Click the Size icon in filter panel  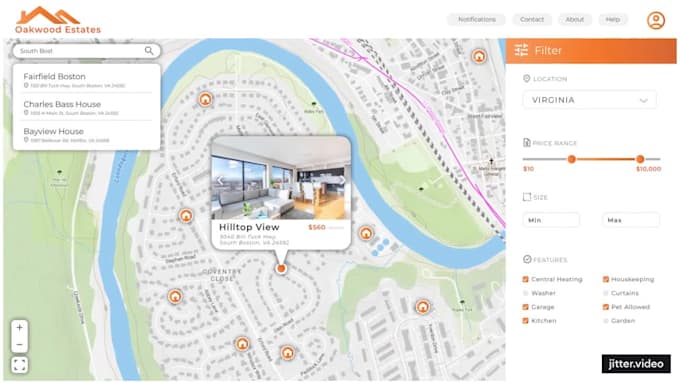526,197
